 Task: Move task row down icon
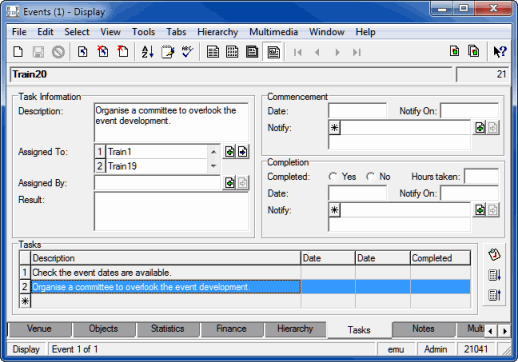[494, 275]
